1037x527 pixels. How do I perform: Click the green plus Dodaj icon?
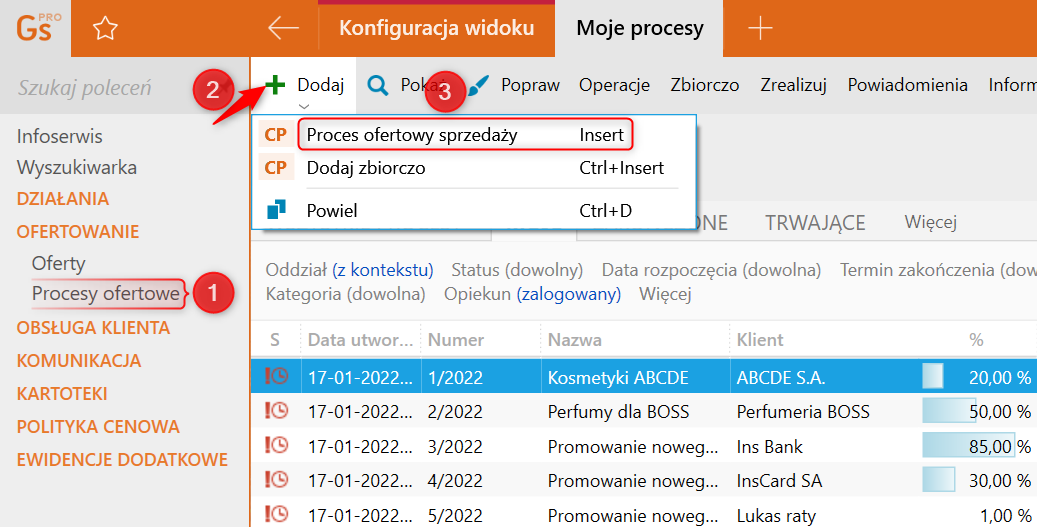pyautogui.click(x=275, y=85)
